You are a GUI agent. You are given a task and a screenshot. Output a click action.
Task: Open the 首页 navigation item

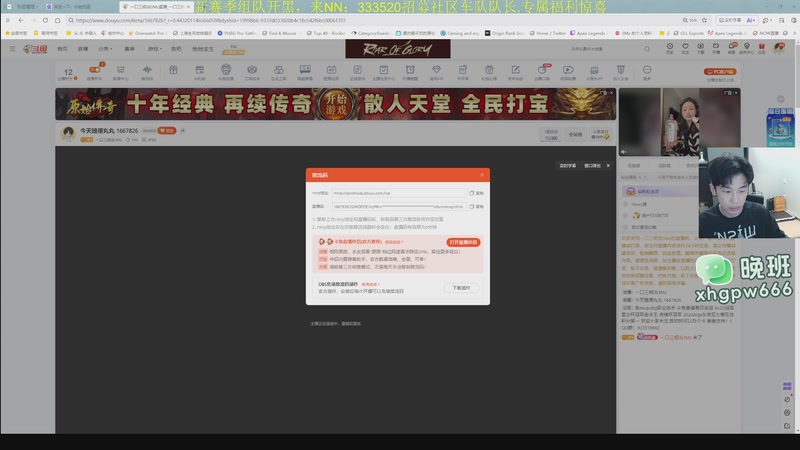(x=62, y=49)
